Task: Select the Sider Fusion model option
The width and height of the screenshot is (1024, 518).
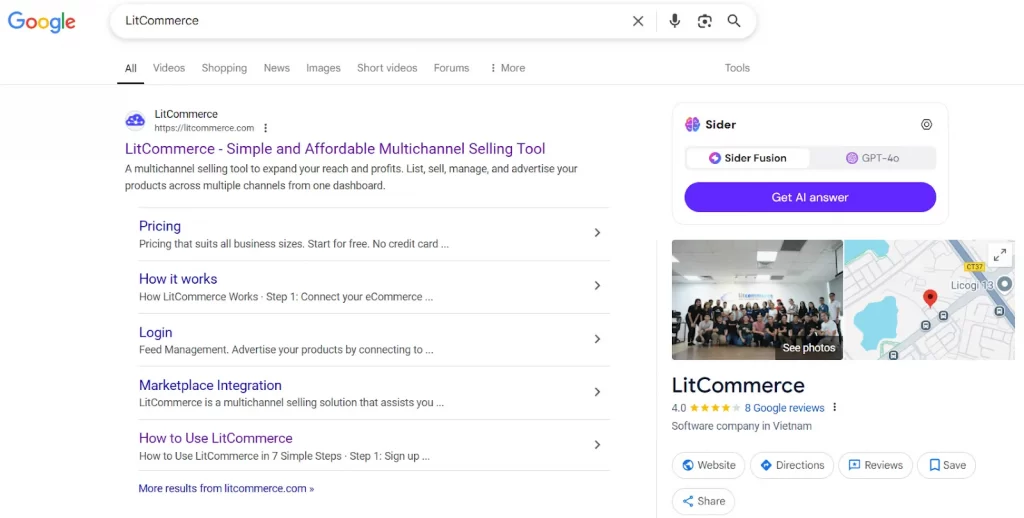Action: (748, 158)
